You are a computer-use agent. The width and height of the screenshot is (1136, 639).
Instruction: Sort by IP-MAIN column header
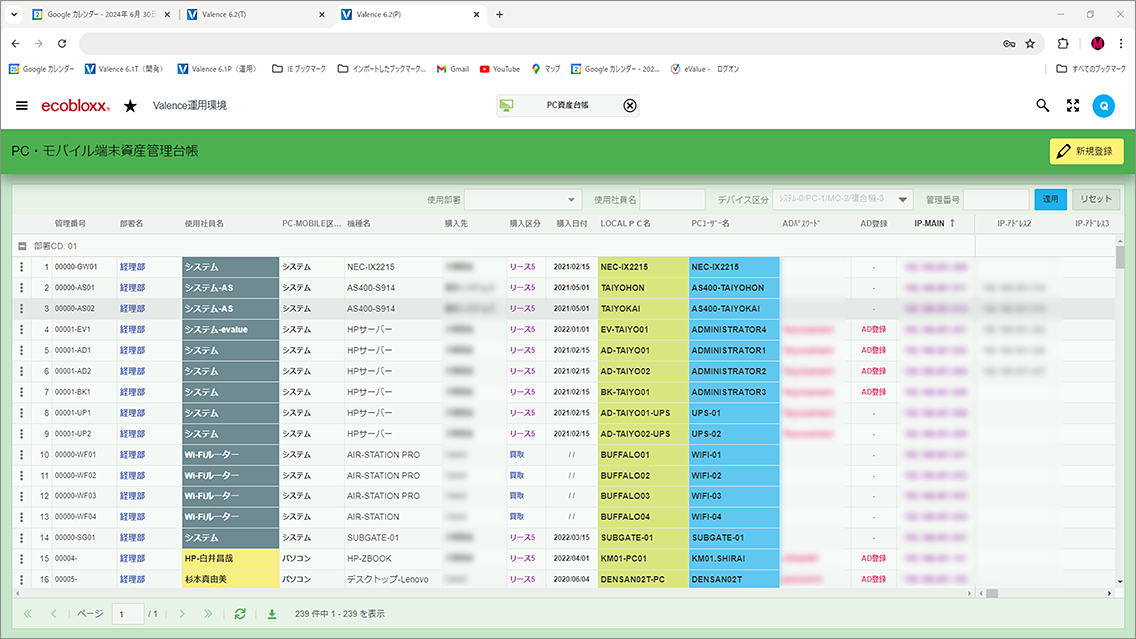pyautogui.click(x=930, y=223)
